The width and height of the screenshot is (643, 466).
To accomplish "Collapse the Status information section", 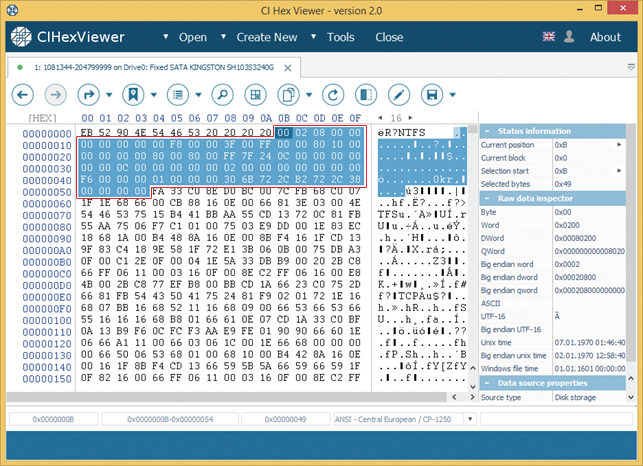I will point(487,131).
